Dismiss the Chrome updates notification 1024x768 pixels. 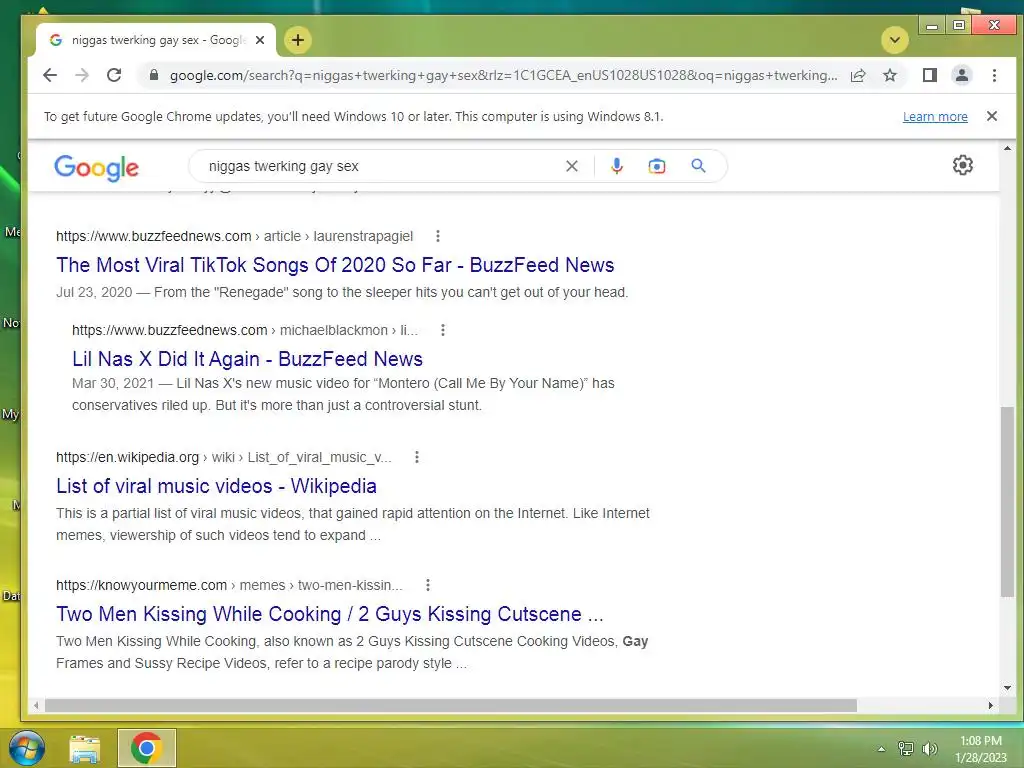(x=991, y=116)
